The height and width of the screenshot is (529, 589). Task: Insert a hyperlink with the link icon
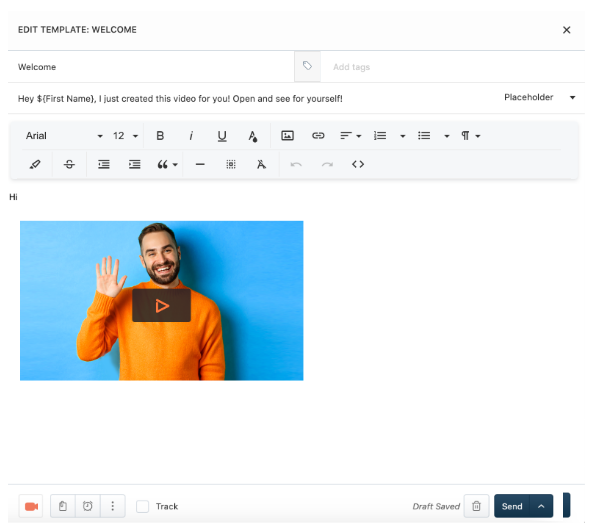(318, 136)
